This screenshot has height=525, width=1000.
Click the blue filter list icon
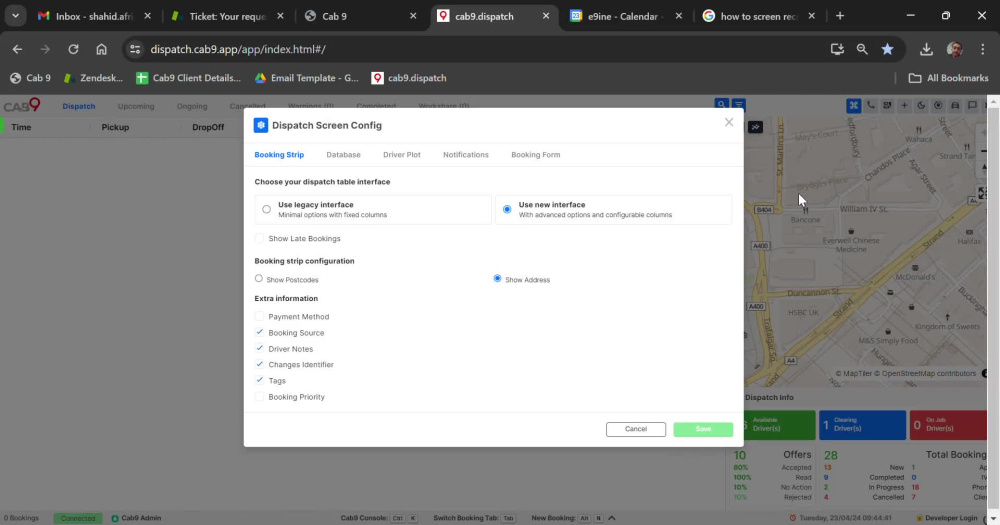tap(739, 105)
